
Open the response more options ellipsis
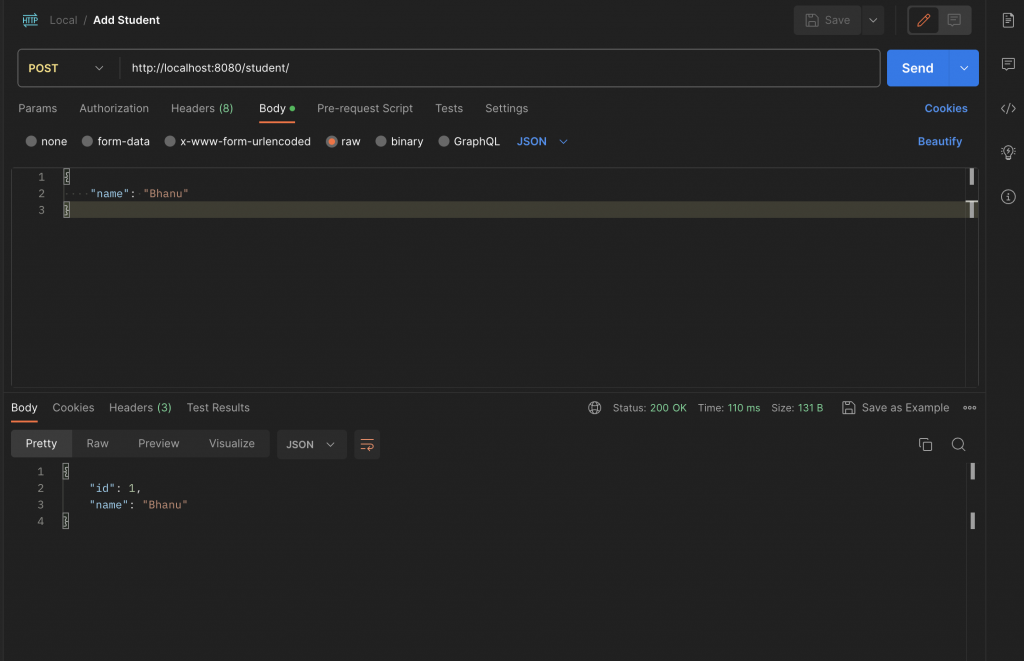(970, 408)
